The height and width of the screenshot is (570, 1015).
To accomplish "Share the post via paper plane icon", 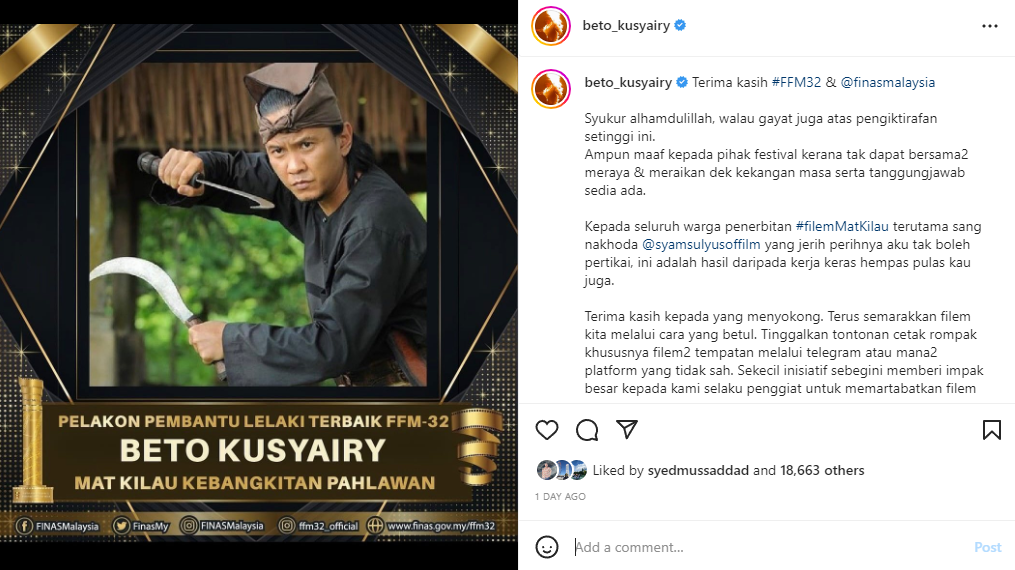I will click(627, 430).
